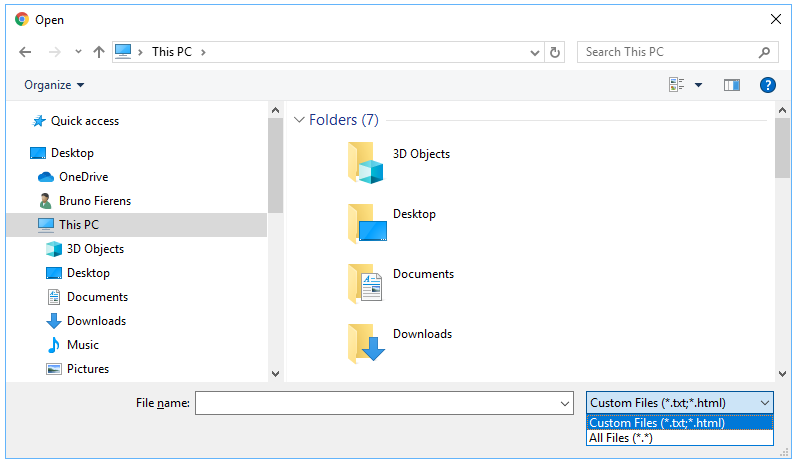
Task: Toggle the preview pane
Action: (732, 85)
